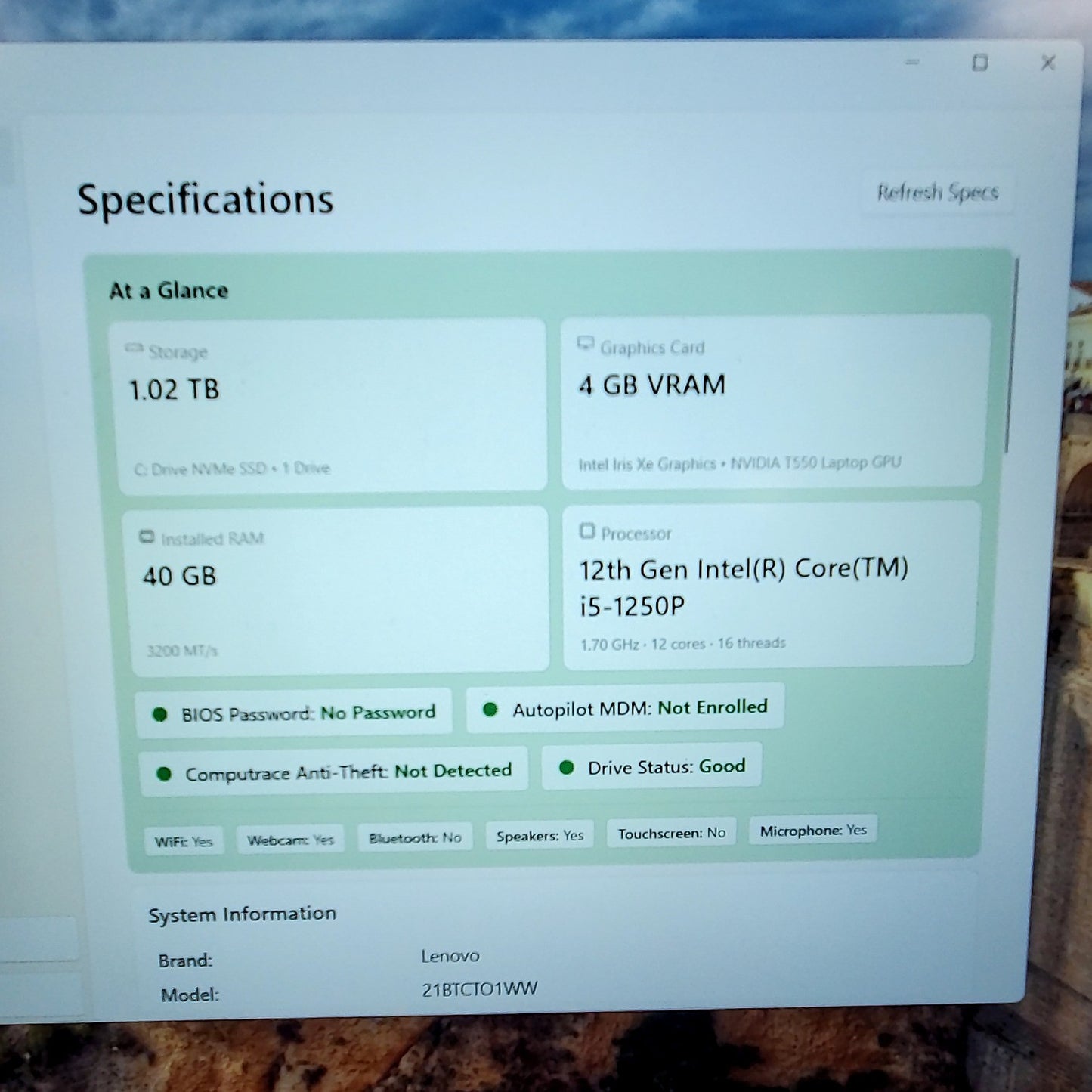Screen dimensions: 1092x1092
Task: Click the Refresh Specs button
Action: pos(937,193)
